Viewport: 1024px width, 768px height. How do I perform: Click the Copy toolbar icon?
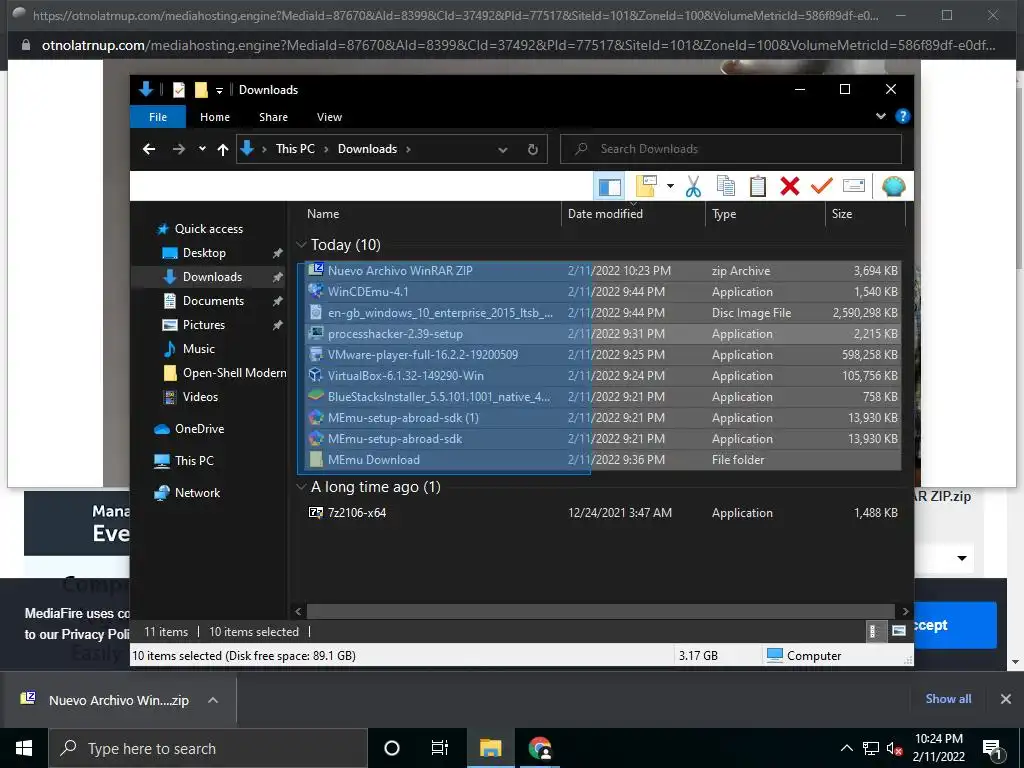click(726, 187)
